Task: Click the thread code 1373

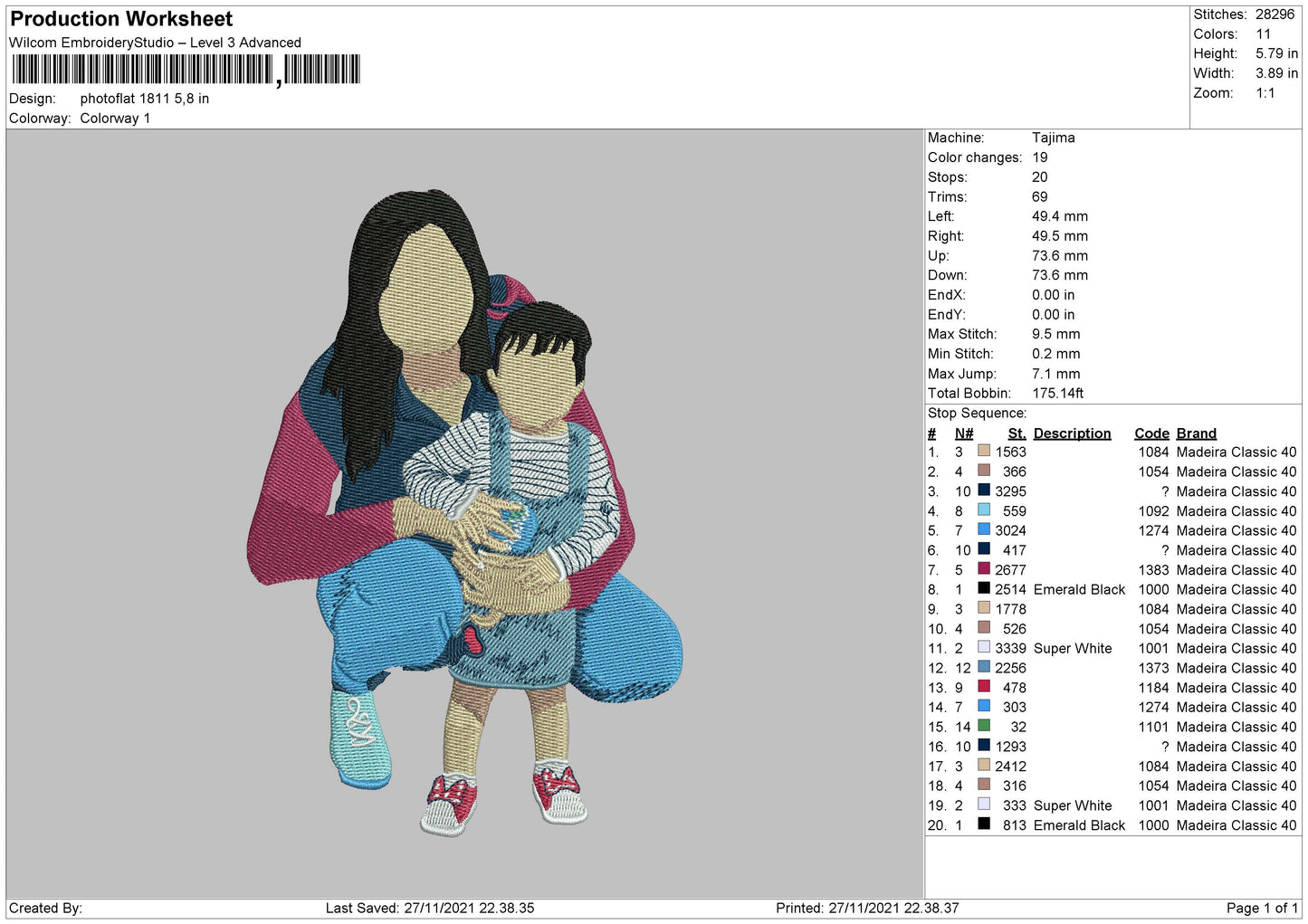Action: click(x=1154, y=668)
